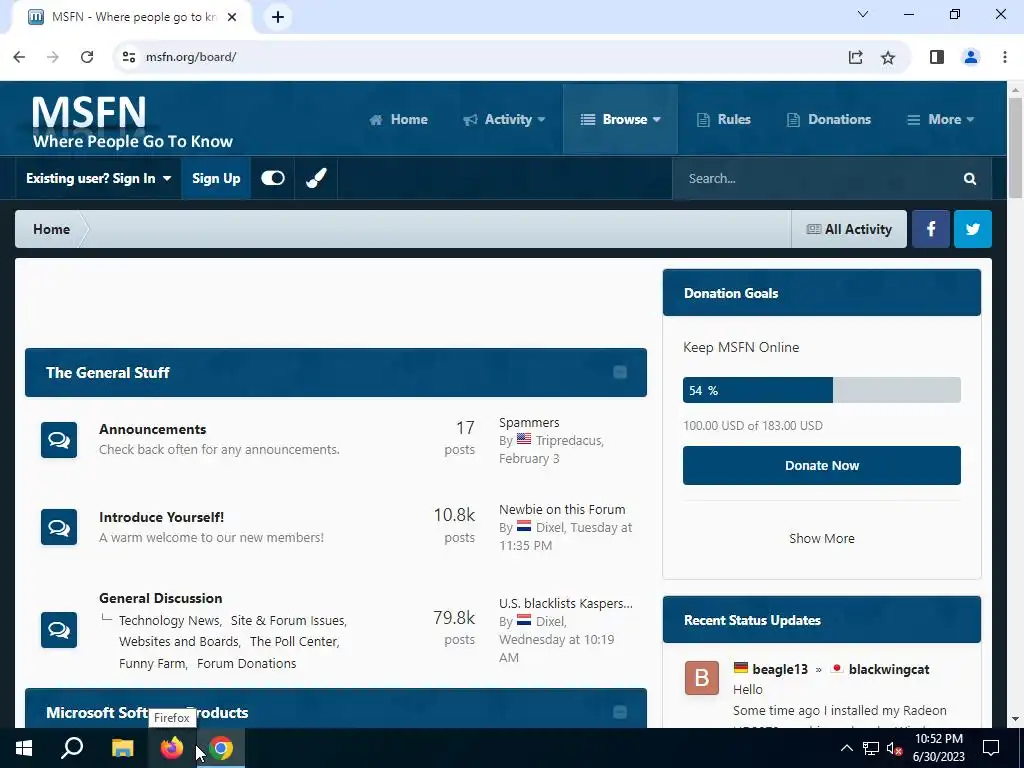
Task: Open the Activity menu
Action: pos(504,120)
